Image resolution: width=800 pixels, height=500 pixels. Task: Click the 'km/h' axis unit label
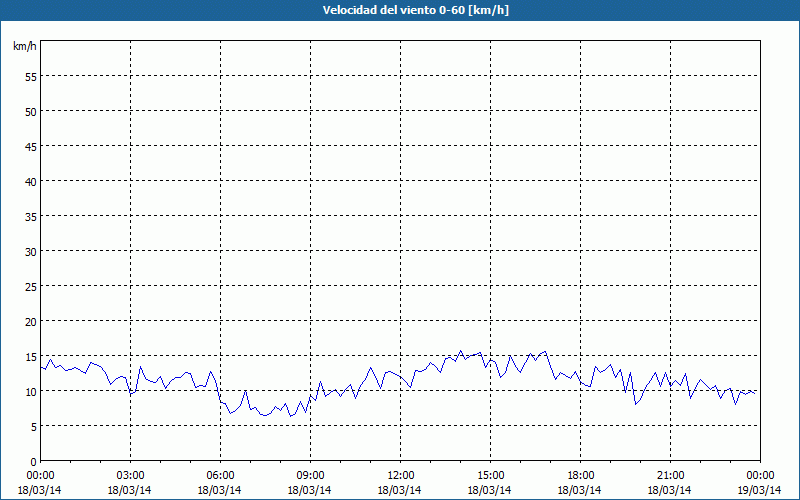pyautogui.click(x=25, y=46)
